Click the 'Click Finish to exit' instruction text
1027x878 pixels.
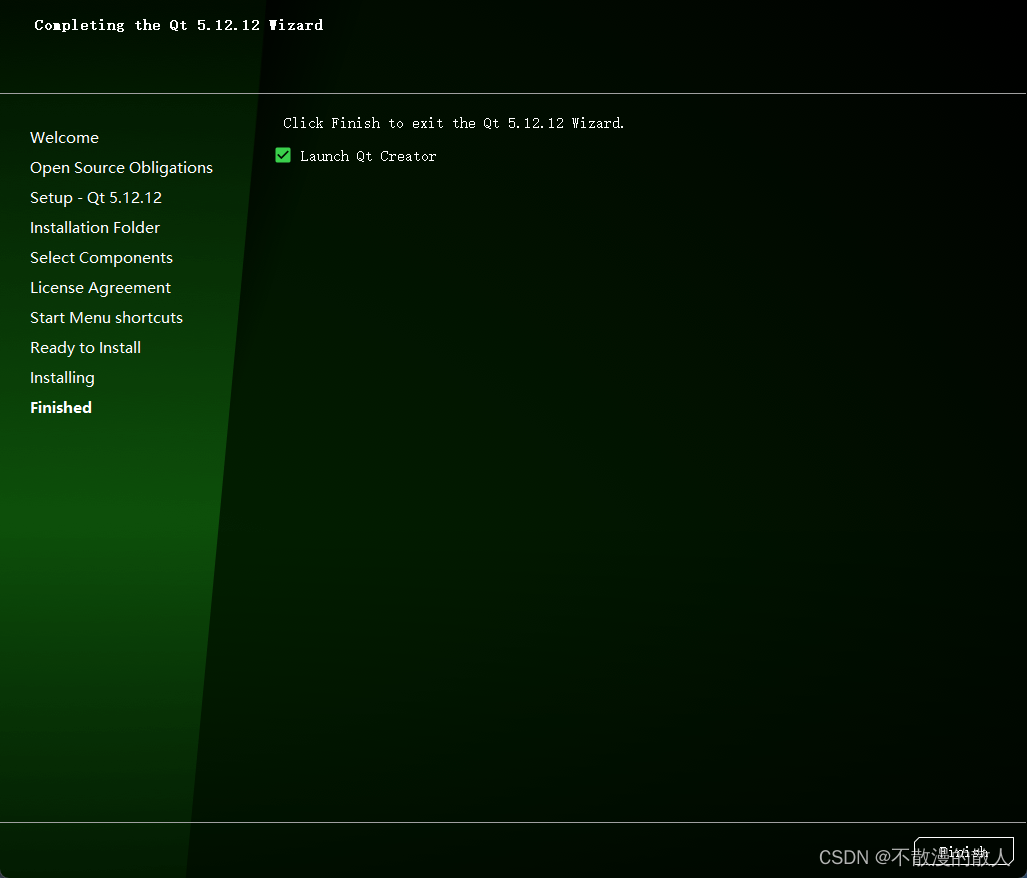453,123
